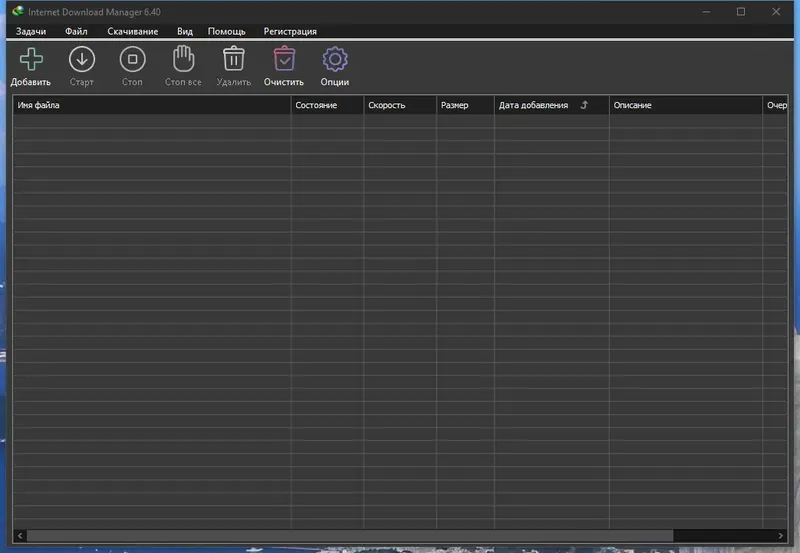Open the Регистрация menu
The height and width of the screenshot is (553, 800).
(290, 31)
